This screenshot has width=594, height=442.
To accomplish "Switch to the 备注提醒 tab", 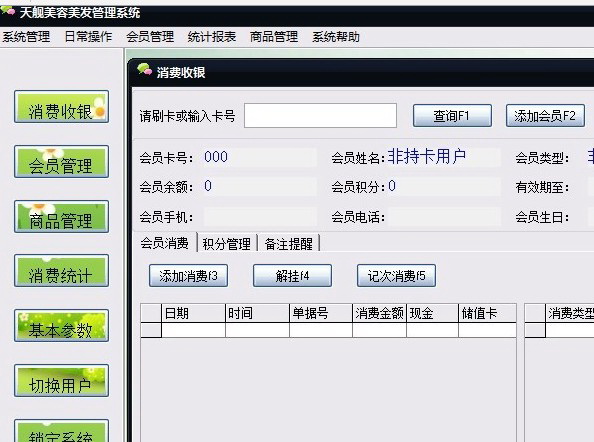I will 289,244.
